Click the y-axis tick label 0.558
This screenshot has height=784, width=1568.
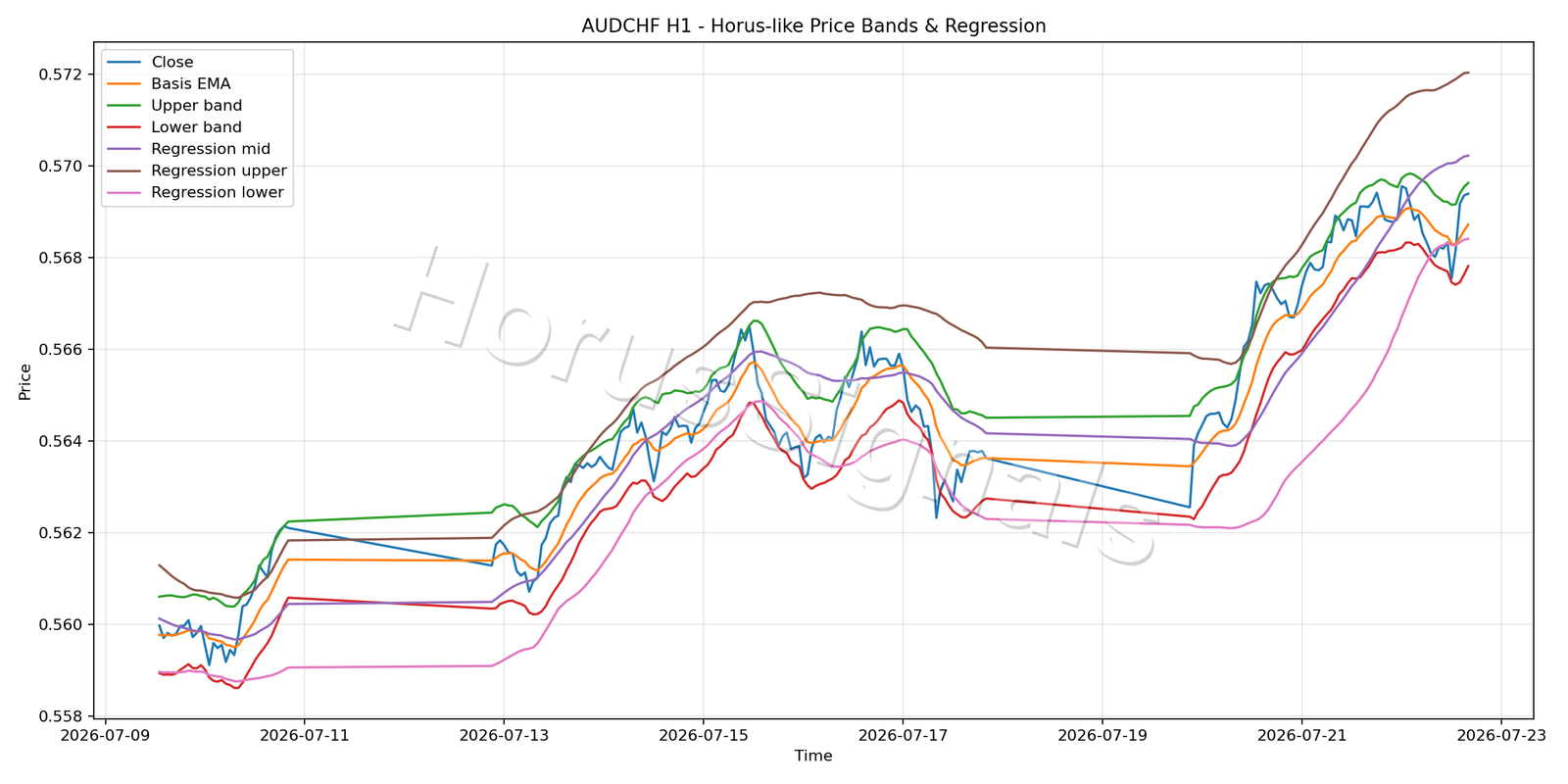[60, 716]
